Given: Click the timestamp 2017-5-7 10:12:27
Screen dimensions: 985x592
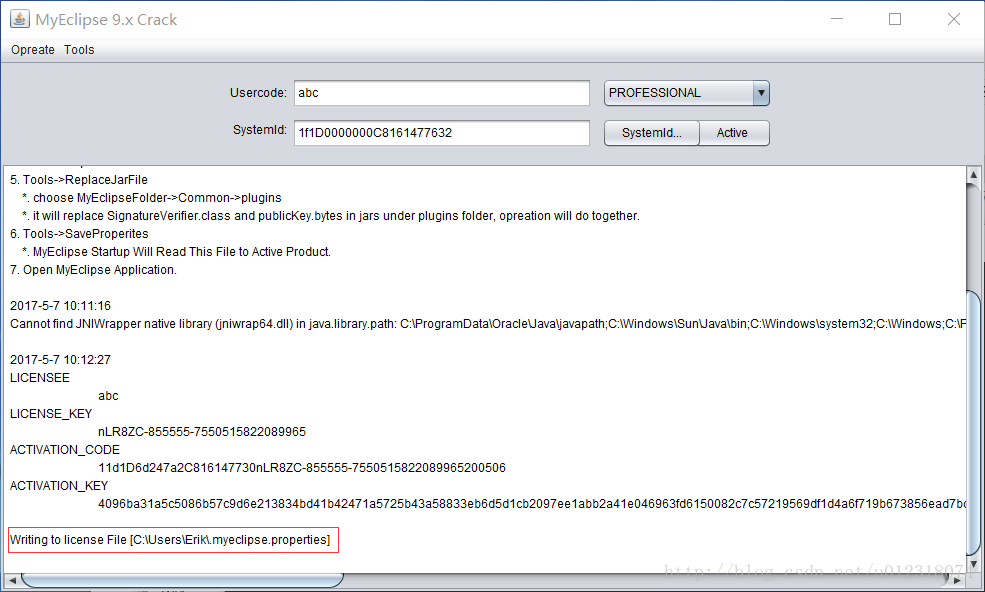Looking at the screenshot, I should [60, 359].
